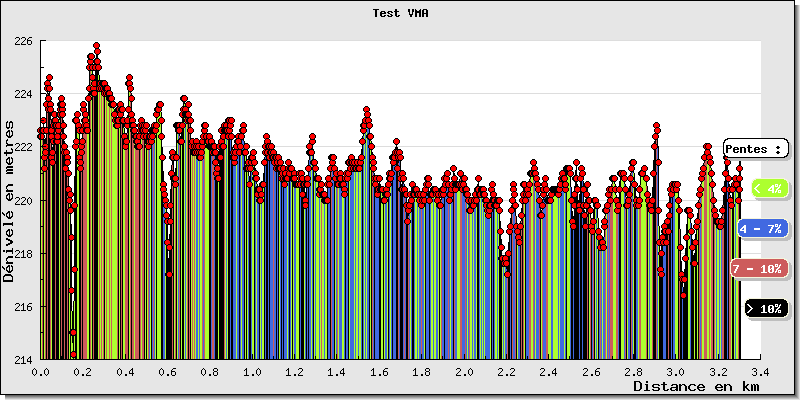Click the 1.6 tick on the distance axis

pos(379,372)
